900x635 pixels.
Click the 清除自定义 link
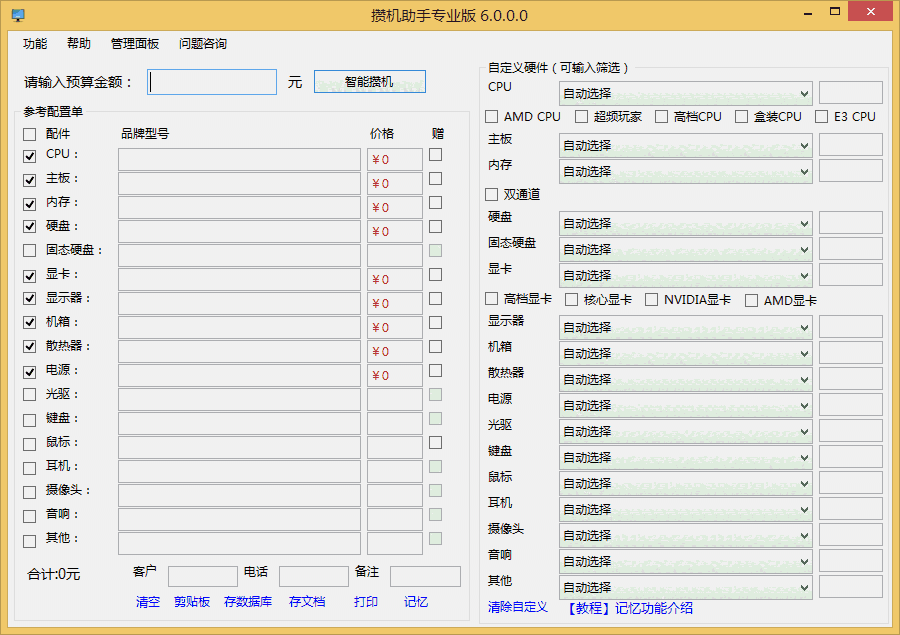click(x=518, y=608)
